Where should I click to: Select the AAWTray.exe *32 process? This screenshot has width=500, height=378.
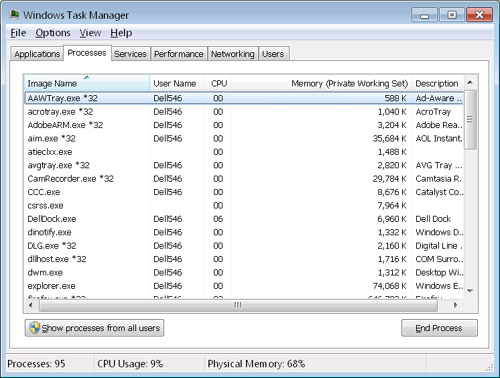coord(244,98)
